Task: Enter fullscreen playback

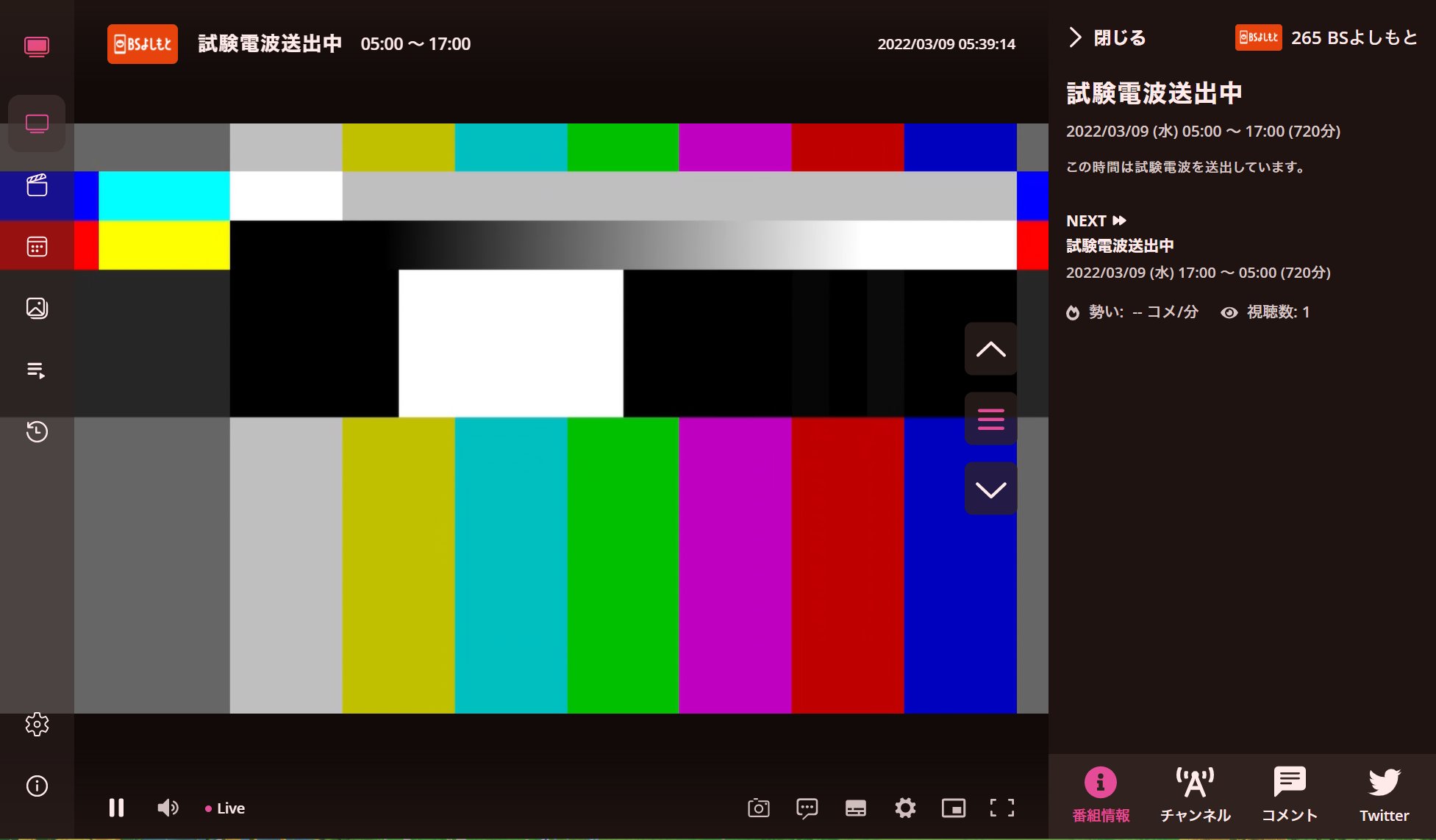Action: tap(1003, 808)
